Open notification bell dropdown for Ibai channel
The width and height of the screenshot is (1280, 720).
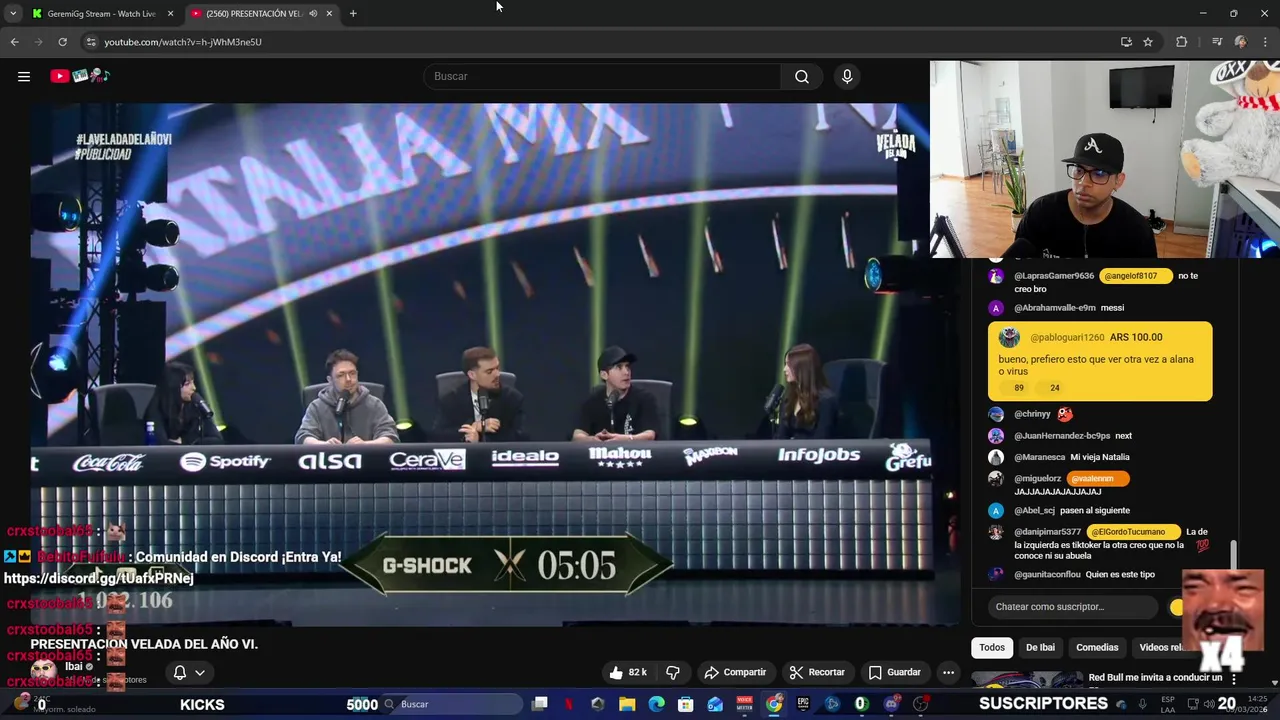point(189,672)
